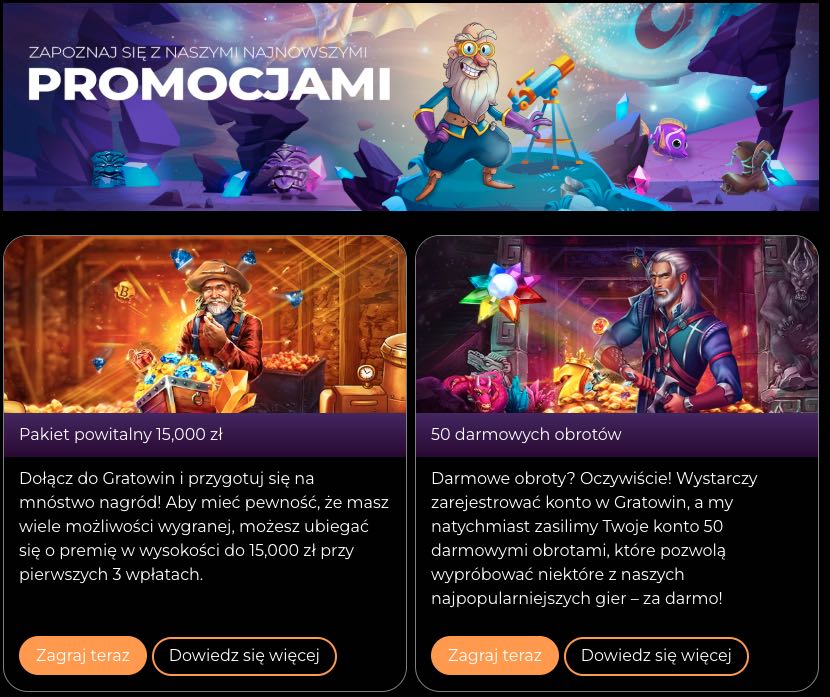Select the Pakiet powitalny 15,000 zł title
830x697 pixels.
click(x=121, y=435)
